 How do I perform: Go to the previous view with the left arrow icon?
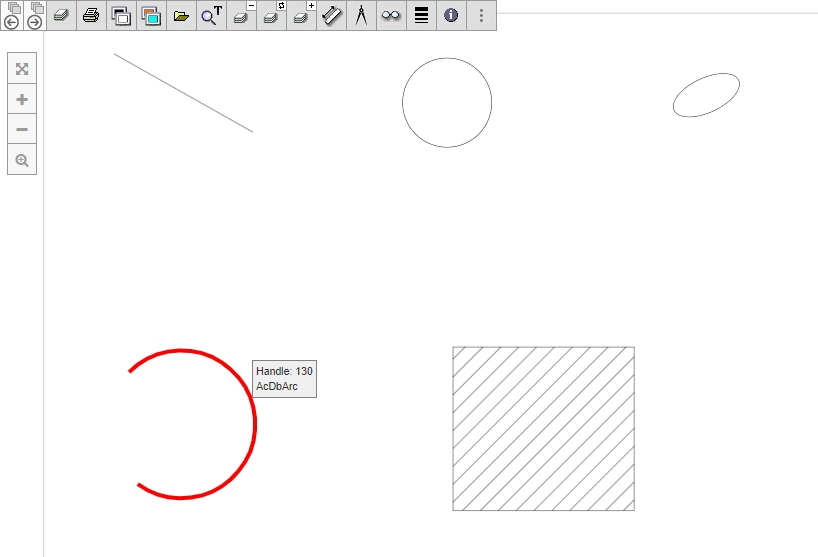11,15
